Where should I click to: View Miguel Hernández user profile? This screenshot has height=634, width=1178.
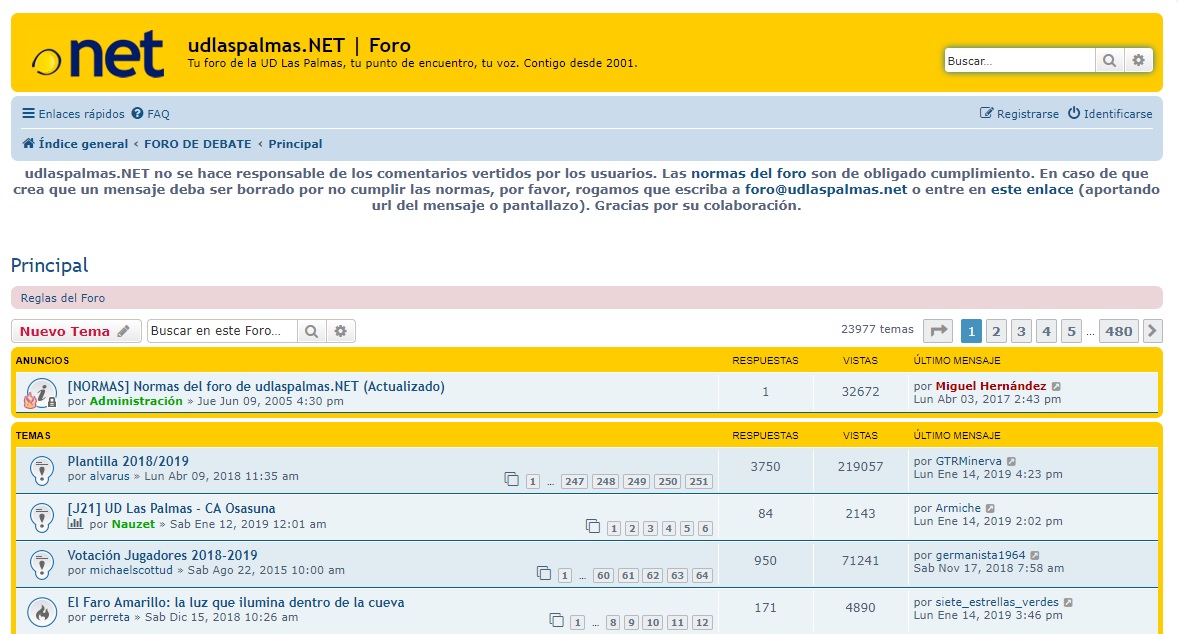(991, 386)
